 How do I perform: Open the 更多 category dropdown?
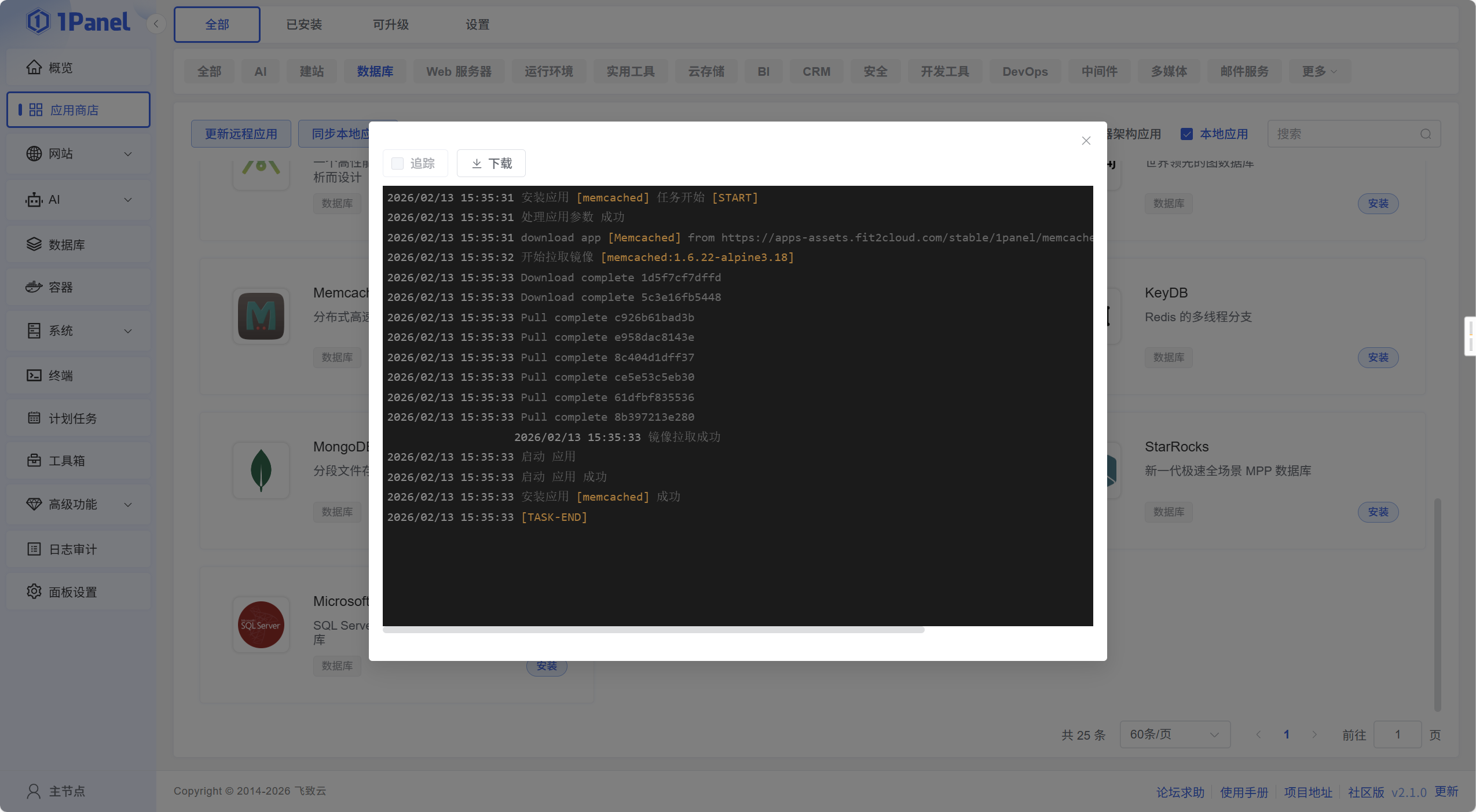pyautogui.click(x=1319, y=72)
